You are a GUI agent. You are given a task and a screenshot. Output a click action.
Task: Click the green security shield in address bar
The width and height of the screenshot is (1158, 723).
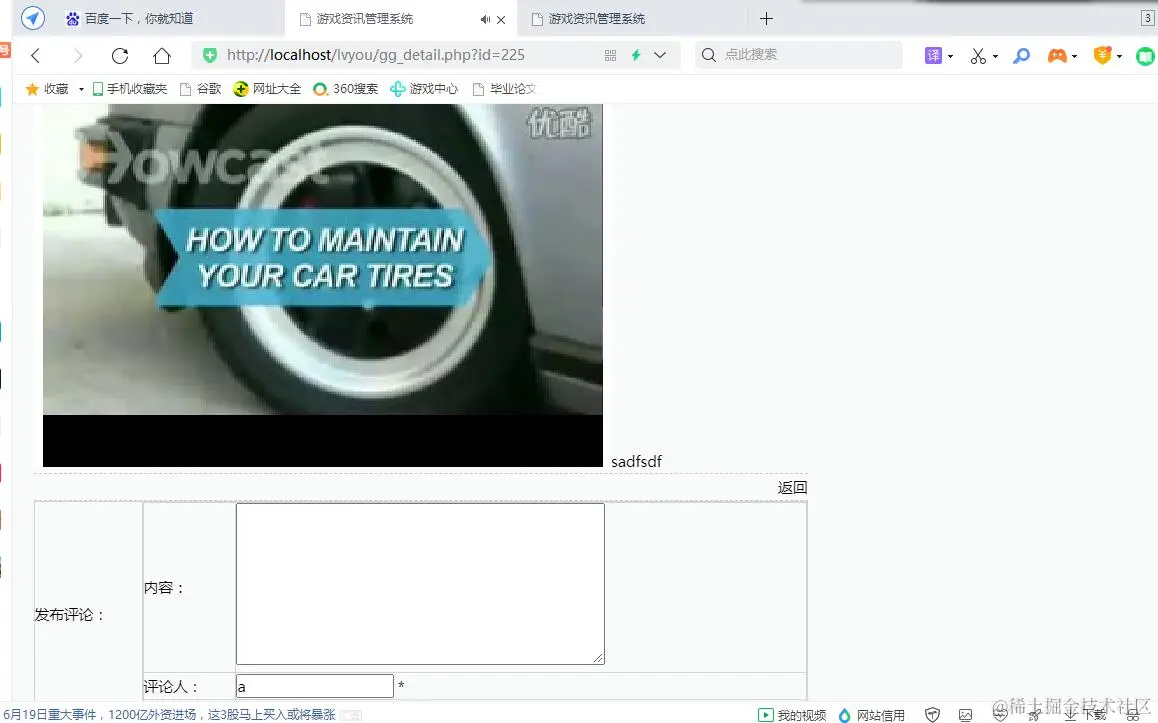pos(210,55)
